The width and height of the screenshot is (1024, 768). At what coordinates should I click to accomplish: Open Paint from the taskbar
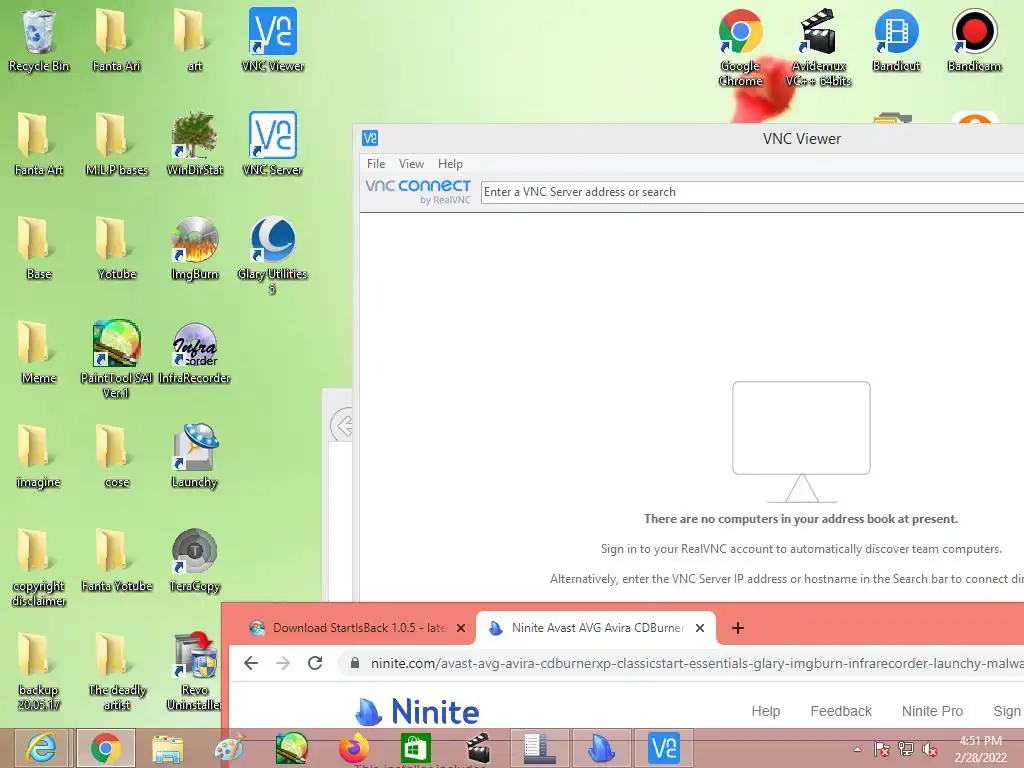point(229,748)
